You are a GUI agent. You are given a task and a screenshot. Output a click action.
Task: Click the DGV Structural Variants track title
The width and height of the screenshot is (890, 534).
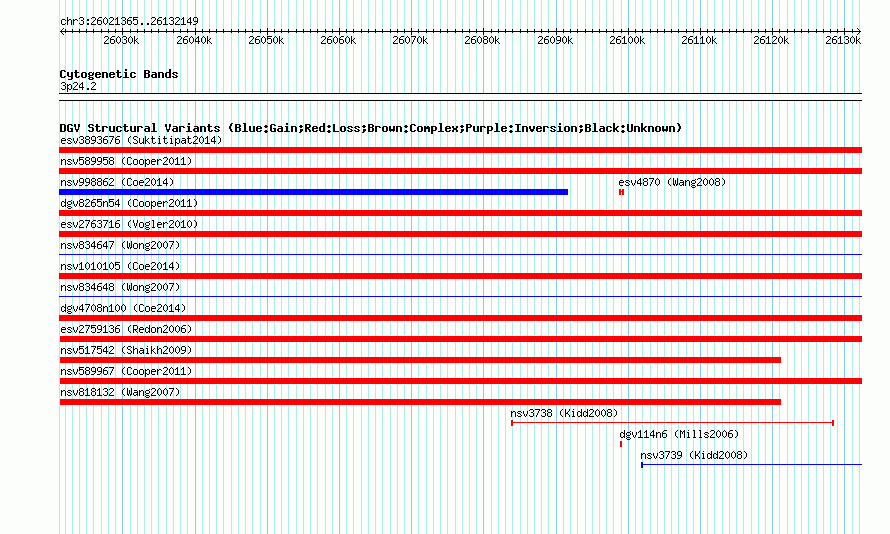tap(371, 128)
